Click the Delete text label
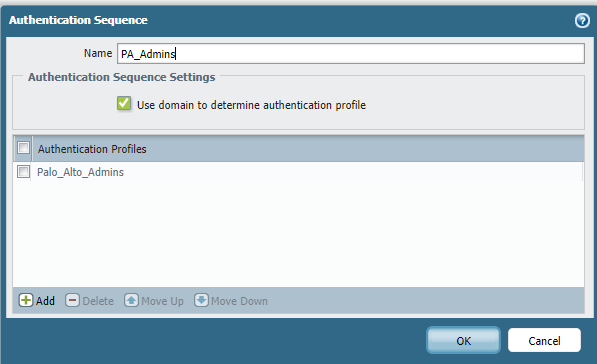597x364 pixels. [98, 301]
